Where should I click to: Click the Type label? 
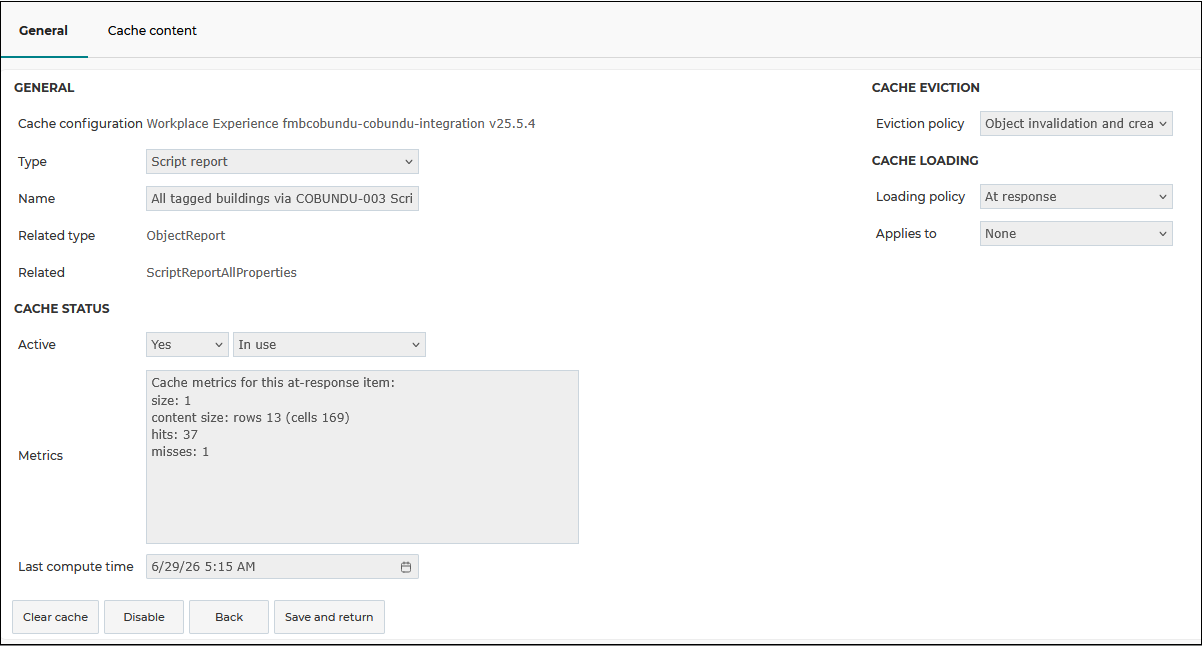tap(33, 162)
